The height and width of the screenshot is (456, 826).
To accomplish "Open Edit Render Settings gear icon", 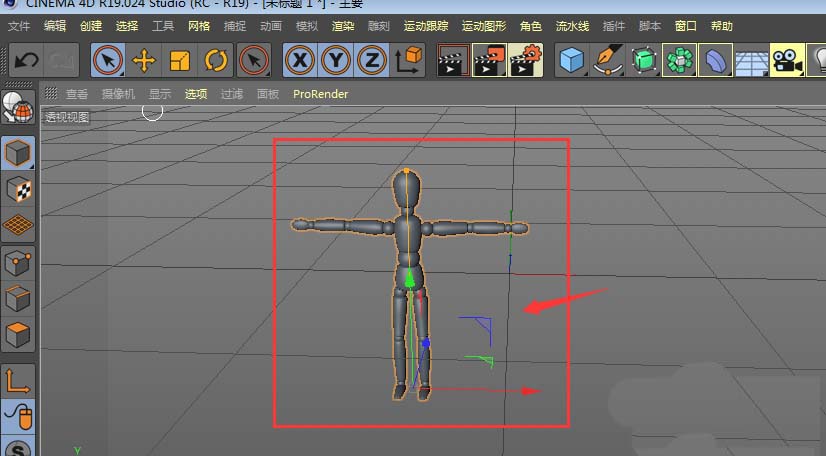I will coord(525,61).
